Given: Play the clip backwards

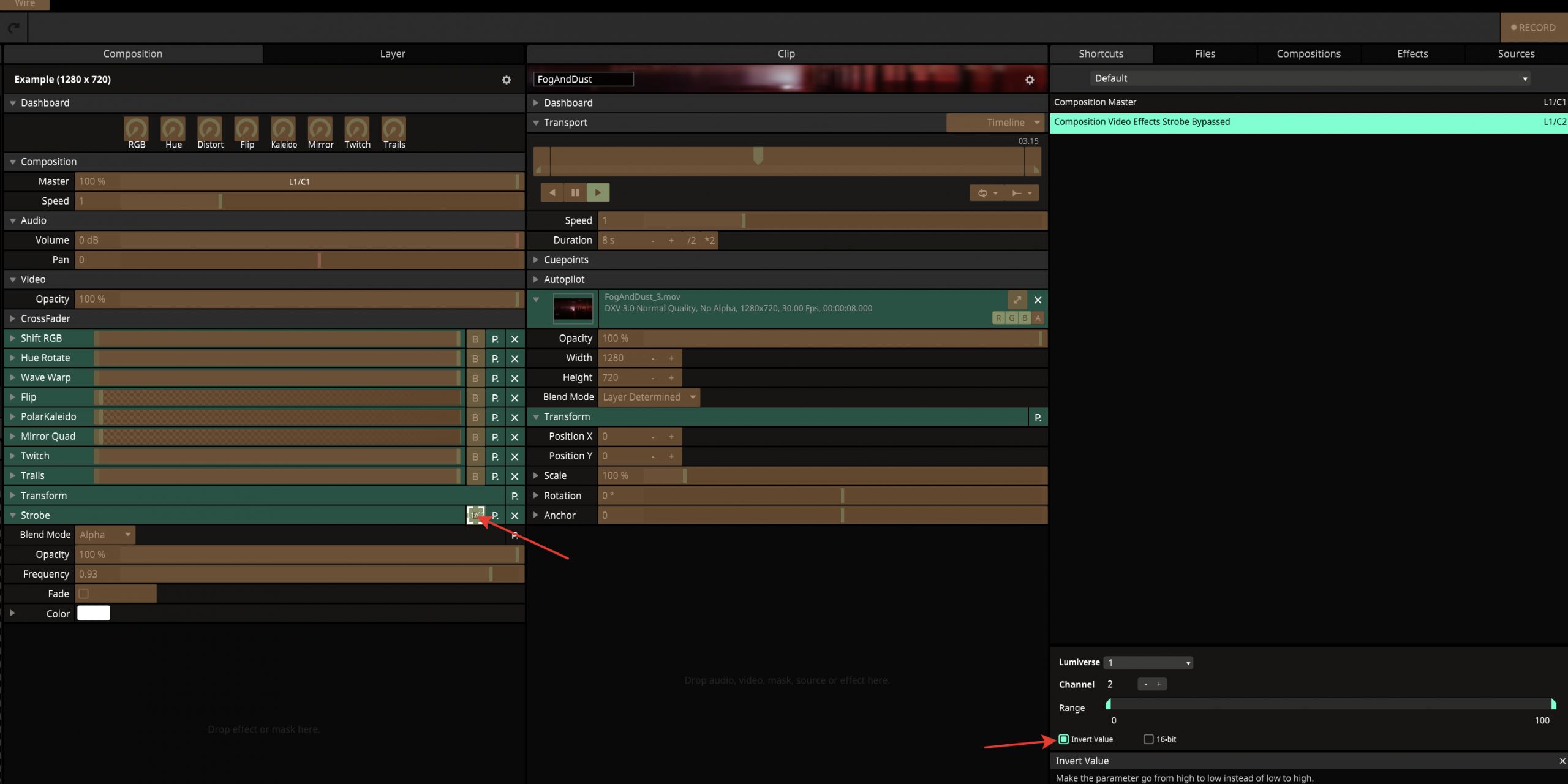Looking at the screenshot, I should (552, 192).
